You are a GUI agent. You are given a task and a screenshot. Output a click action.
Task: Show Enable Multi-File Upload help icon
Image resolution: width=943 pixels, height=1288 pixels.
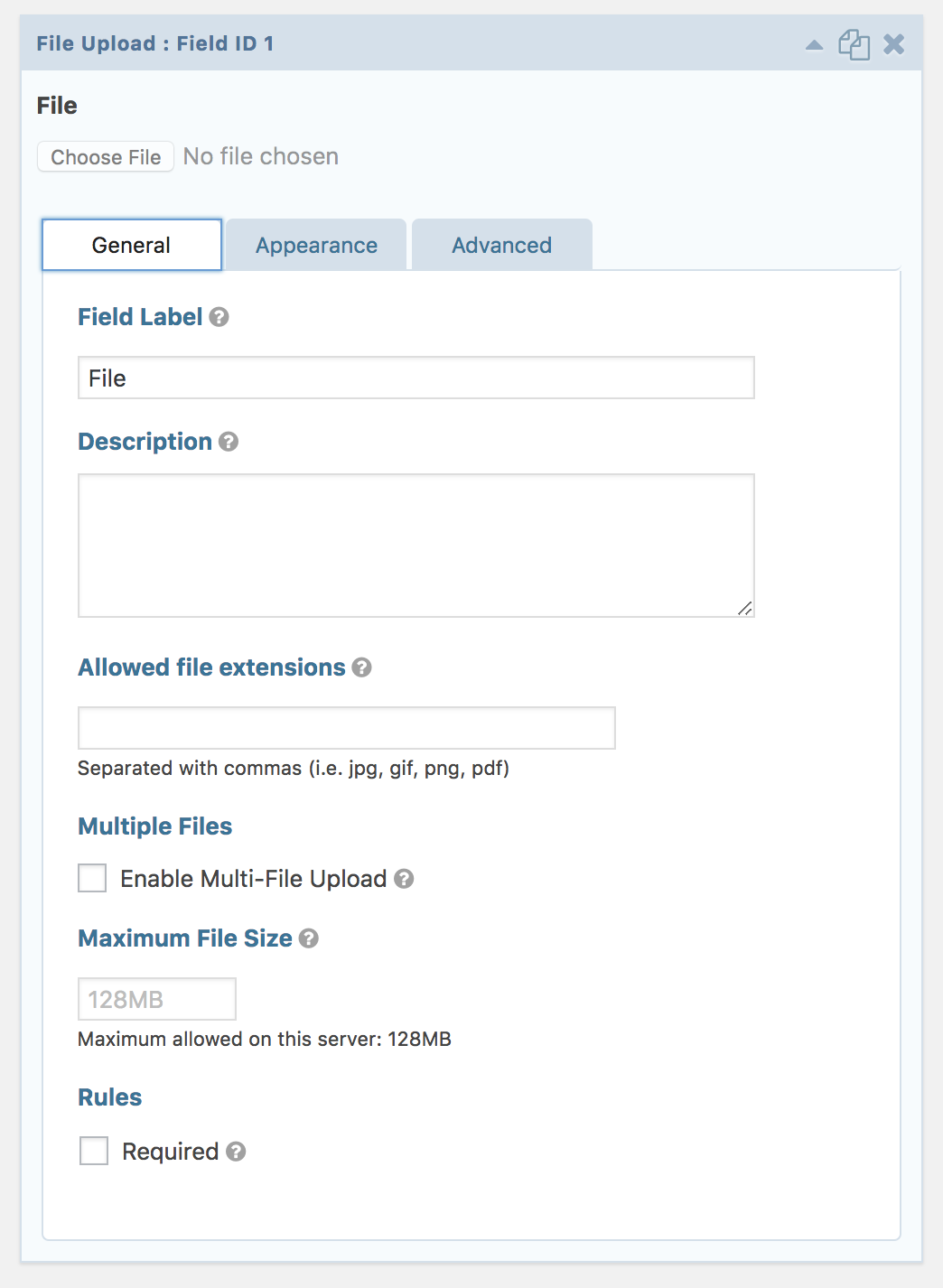(x=404, y=879)
